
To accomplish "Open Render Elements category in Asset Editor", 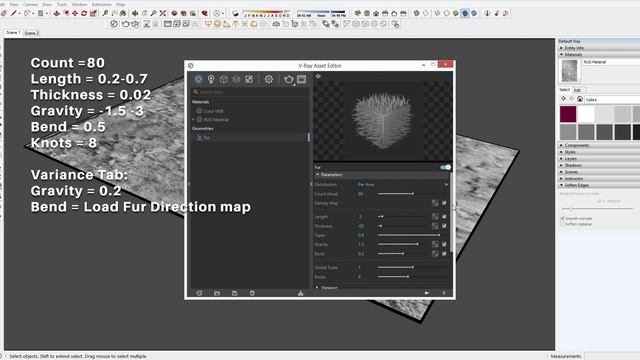I will coord(236,79).
